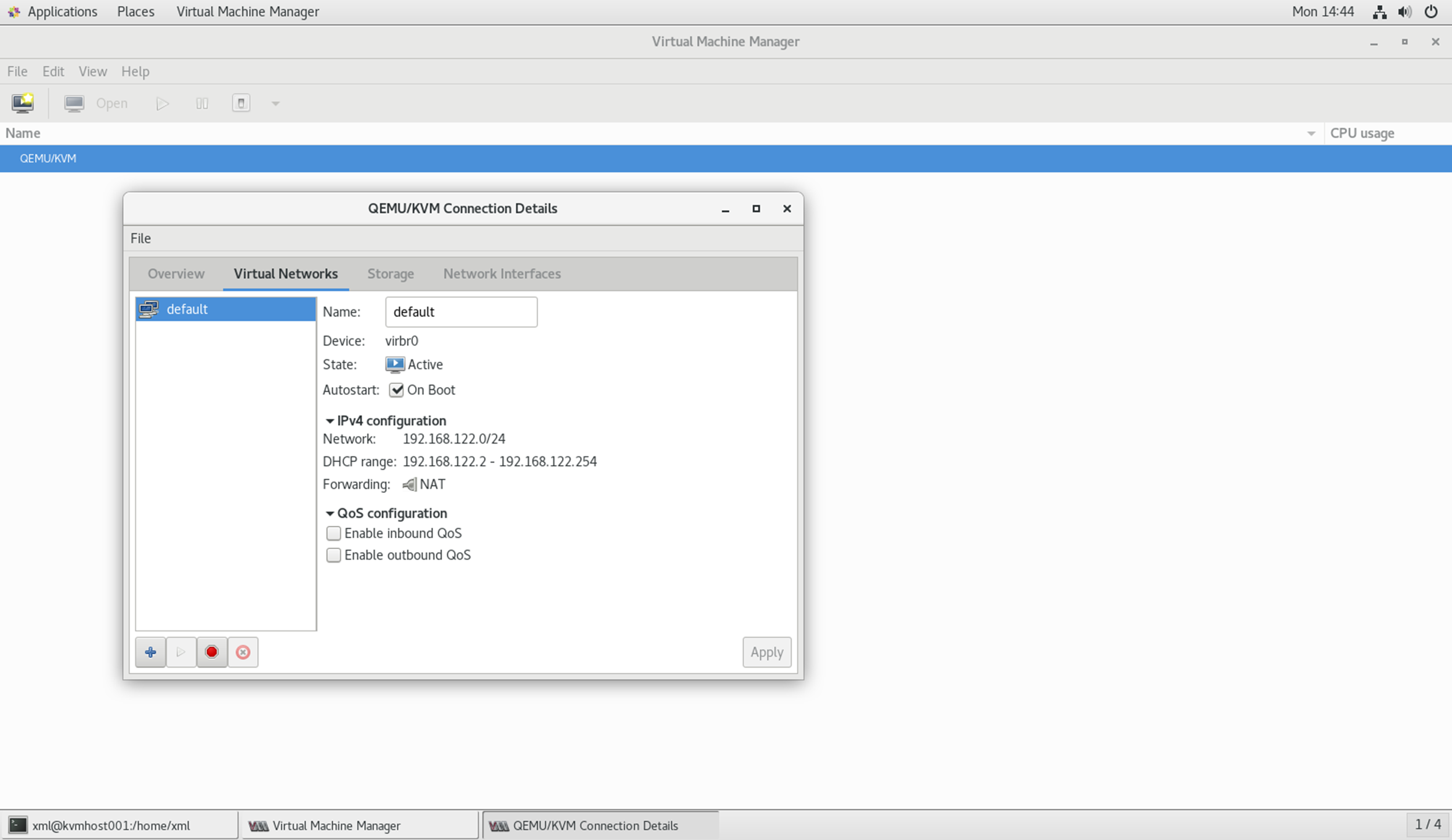The image size is (1452, 840).
Task: Enable outbound QoS checkbox
Action: point(333,555)
